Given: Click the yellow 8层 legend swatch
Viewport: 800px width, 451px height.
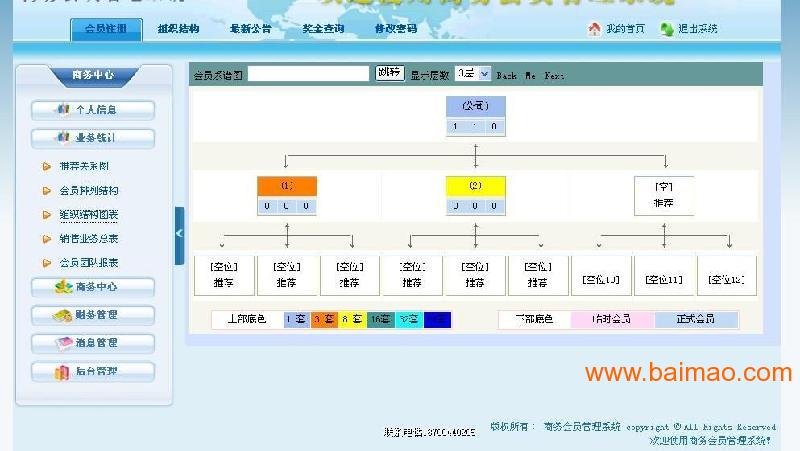Looking at the screenshot, I should [352, 319].
